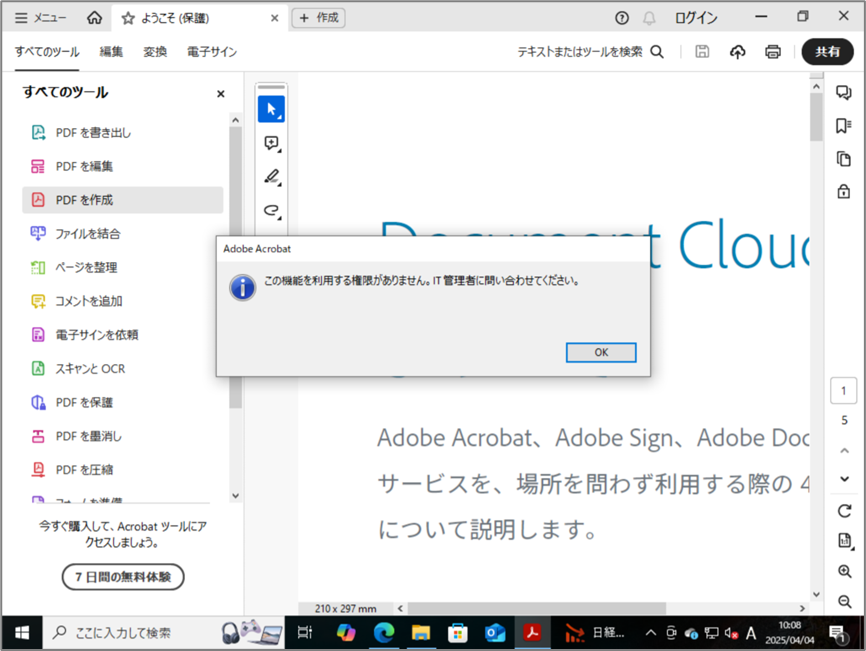
Task: Select the highlight pencil tool
Action: click(272, 177)
